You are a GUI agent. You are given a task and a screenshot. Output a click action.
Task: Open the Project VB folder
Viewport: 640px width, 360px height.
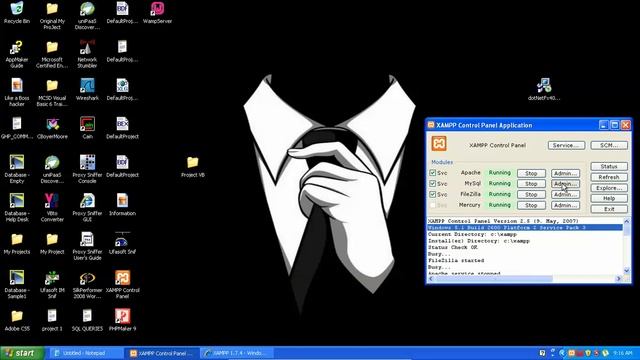click(193, 167)
